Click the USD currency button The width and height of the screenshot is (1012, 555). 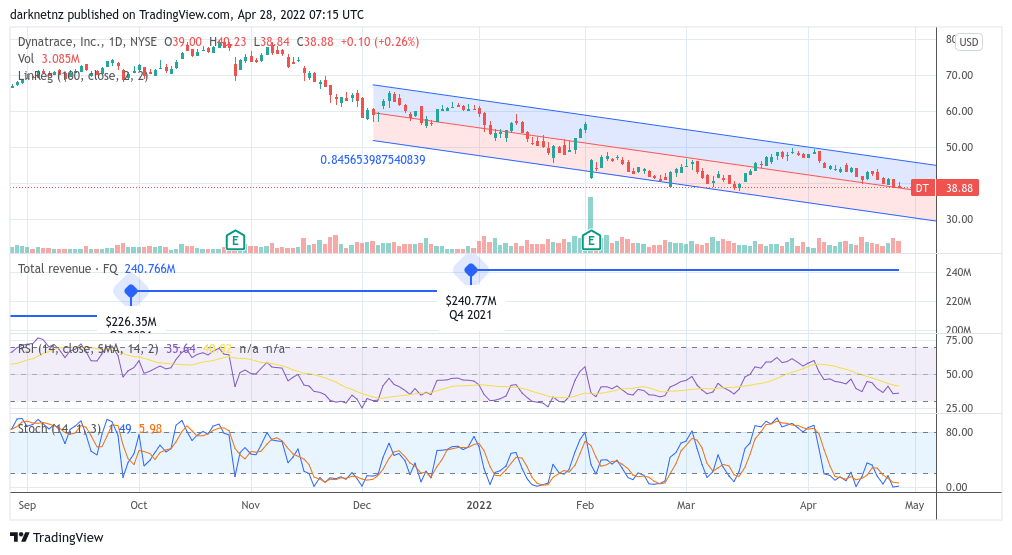968,42
